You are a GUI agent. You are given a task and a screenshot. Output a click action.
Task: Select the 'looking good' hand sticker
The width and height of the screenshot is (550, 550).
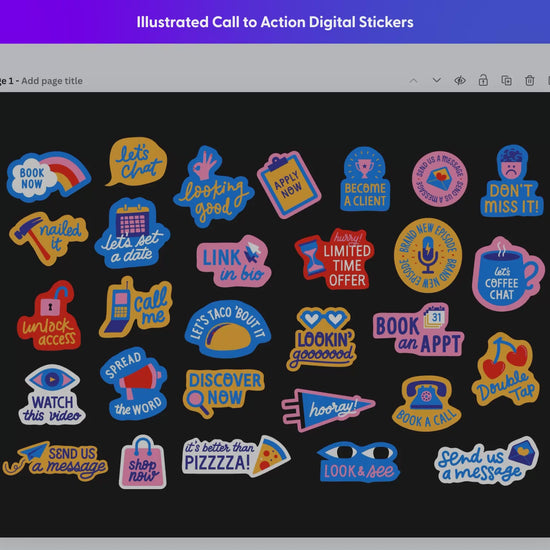213,187
